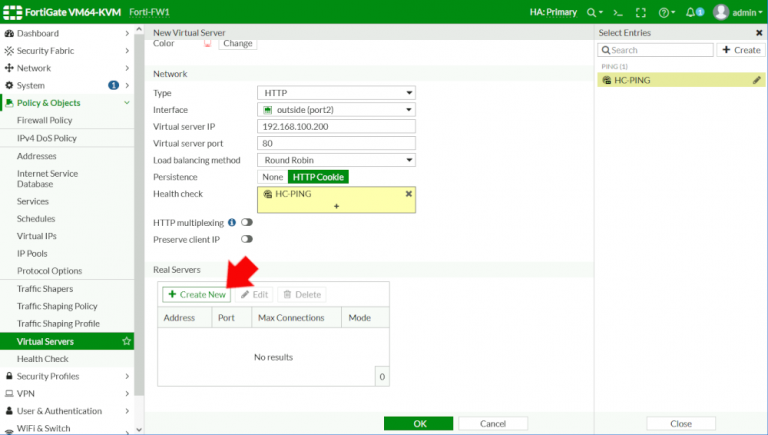The width and height of the screenshot is (768, 435).
Task: Click Close in Select Entries panel
Action: point(681,424)
